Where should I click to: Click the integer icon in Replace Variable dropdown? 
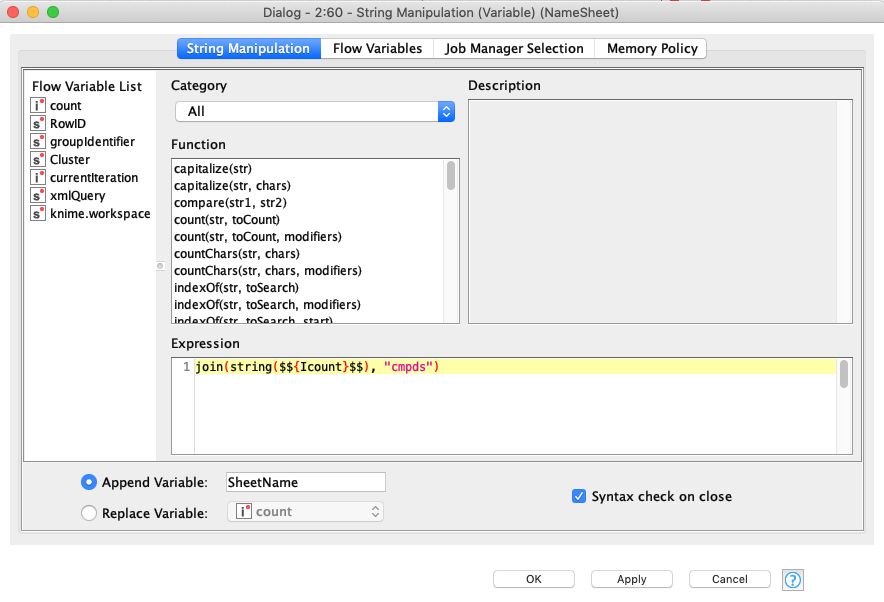pyautogui.click(x=244, y=511)
